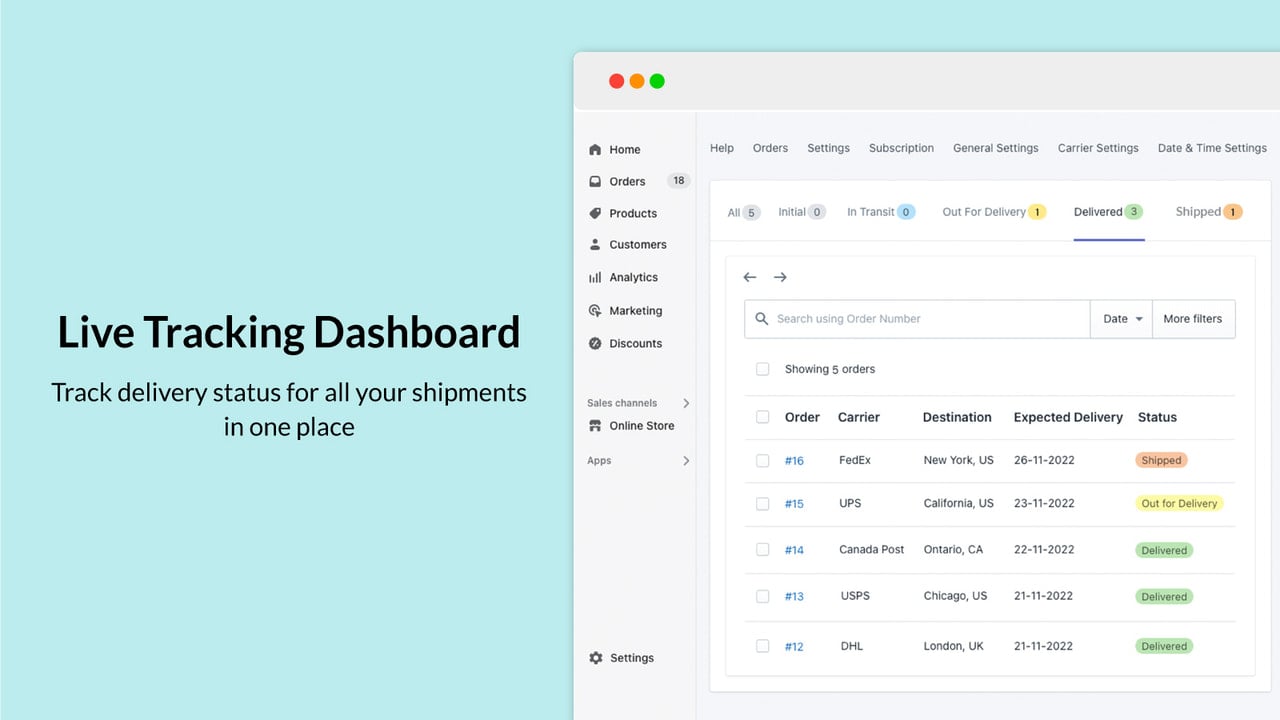Open Home from the sidebar house icon
The height and width of the screenshot is (720, 1280).
point(596,149)
